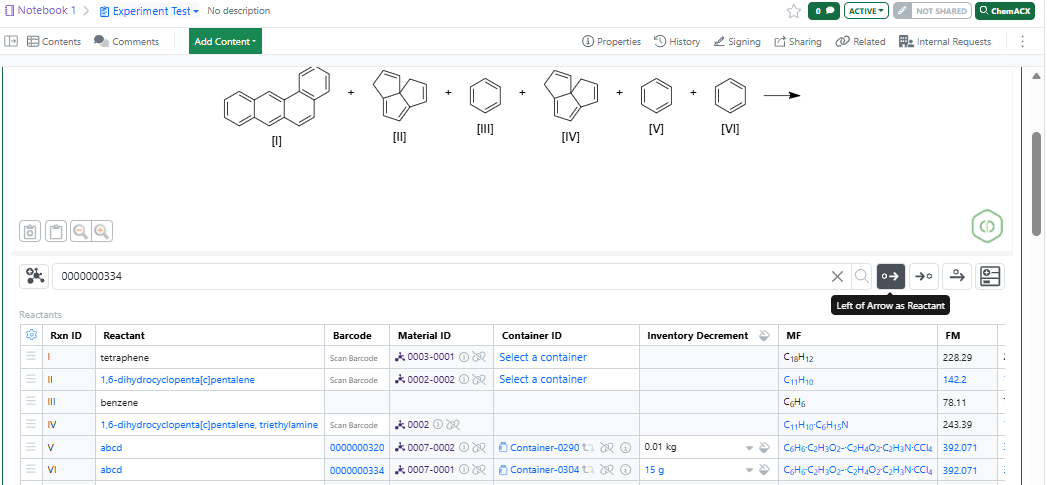The height and width of the screenshot is (485, 1047).
Task: Click info icon beside material 0003-0001
Action: 465,357
